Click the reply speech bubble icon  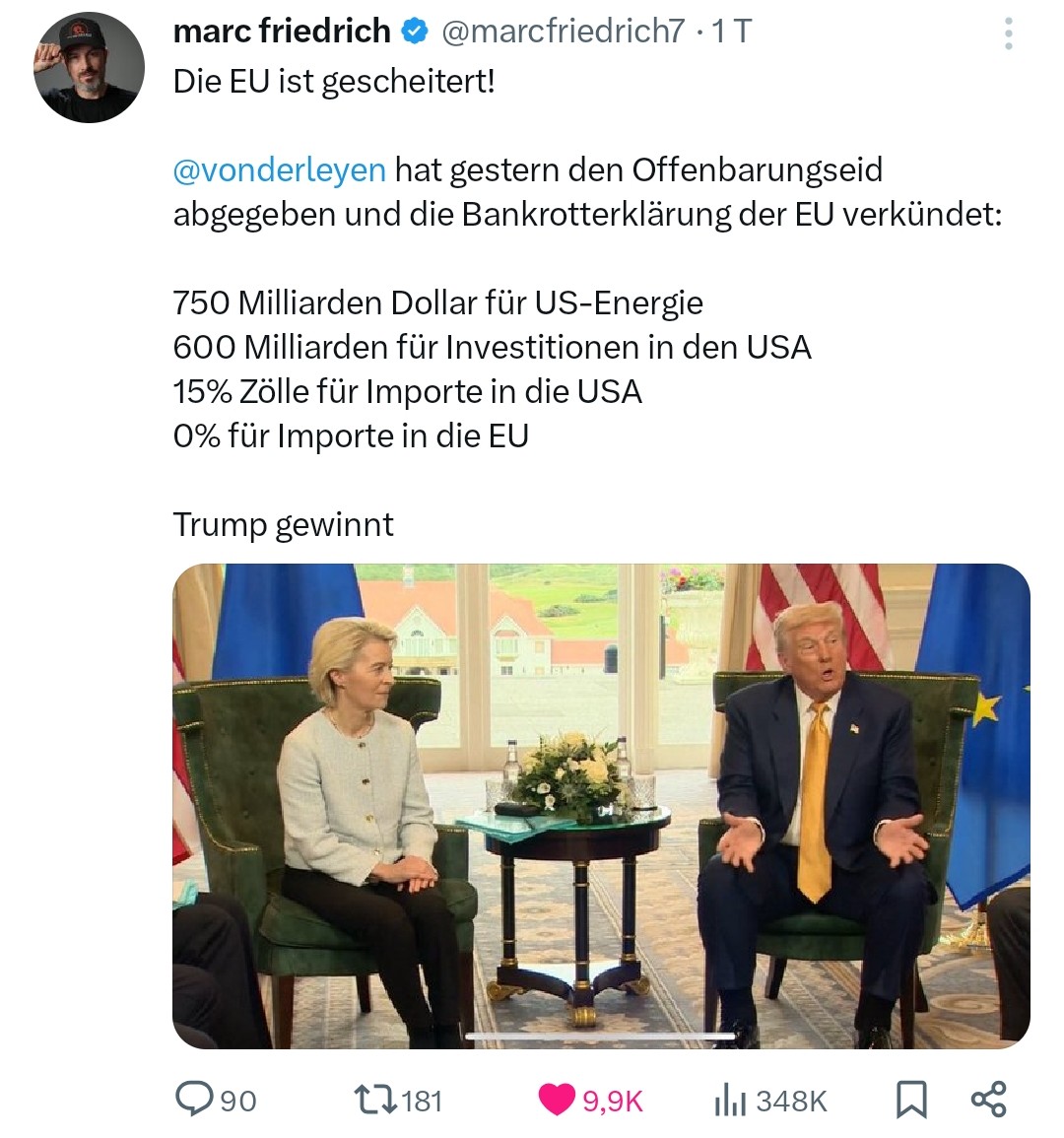pyautogui.click(x=194, y=1099)
